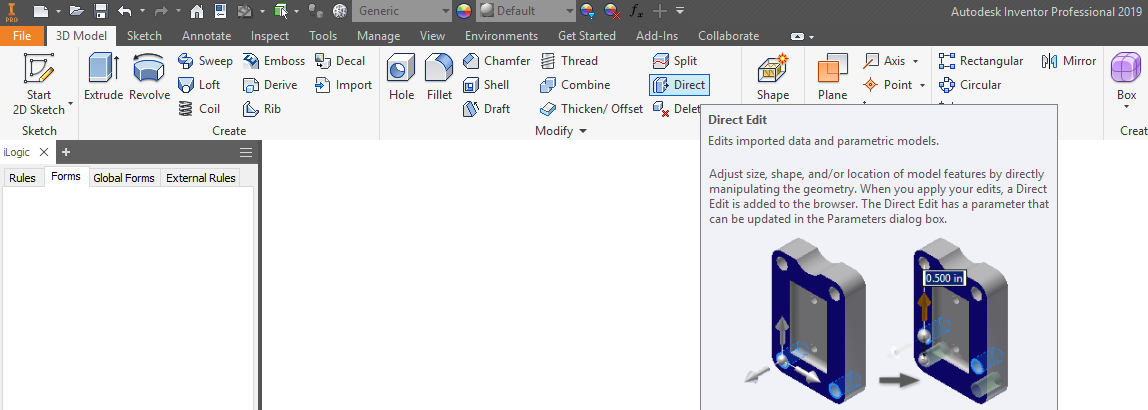The image size is (1148, 410).
Task: Select the Chamfer tool
Action: point(496,61)
